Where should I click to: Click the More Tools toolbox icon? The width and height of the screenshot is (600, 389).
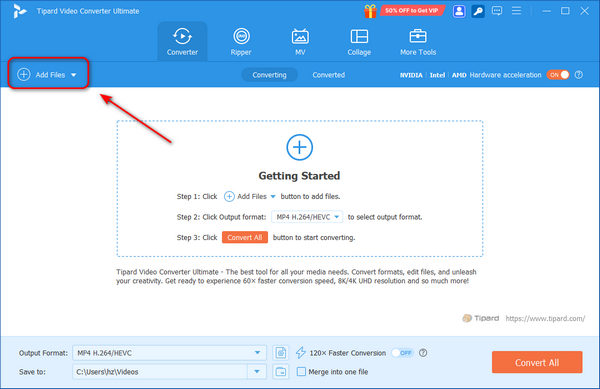(418, 36)
